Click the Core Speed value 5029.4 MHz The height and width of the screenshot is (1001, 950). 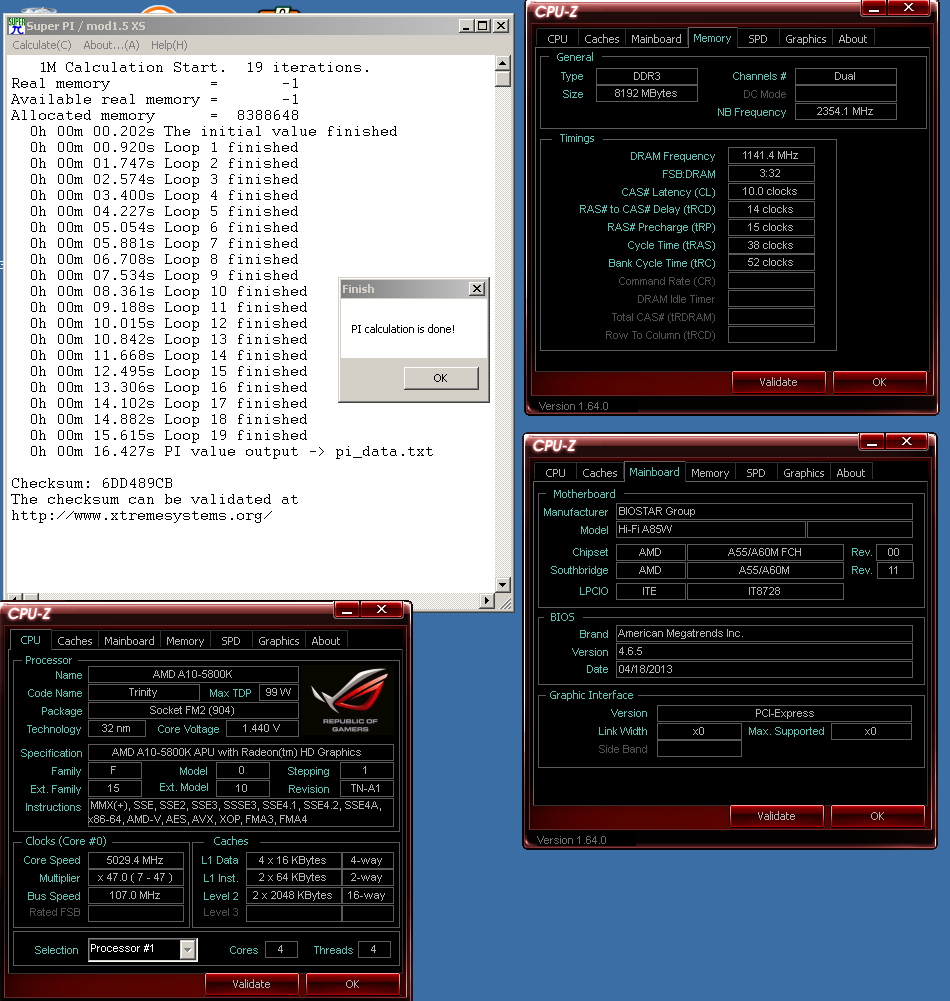coord(135,860)
